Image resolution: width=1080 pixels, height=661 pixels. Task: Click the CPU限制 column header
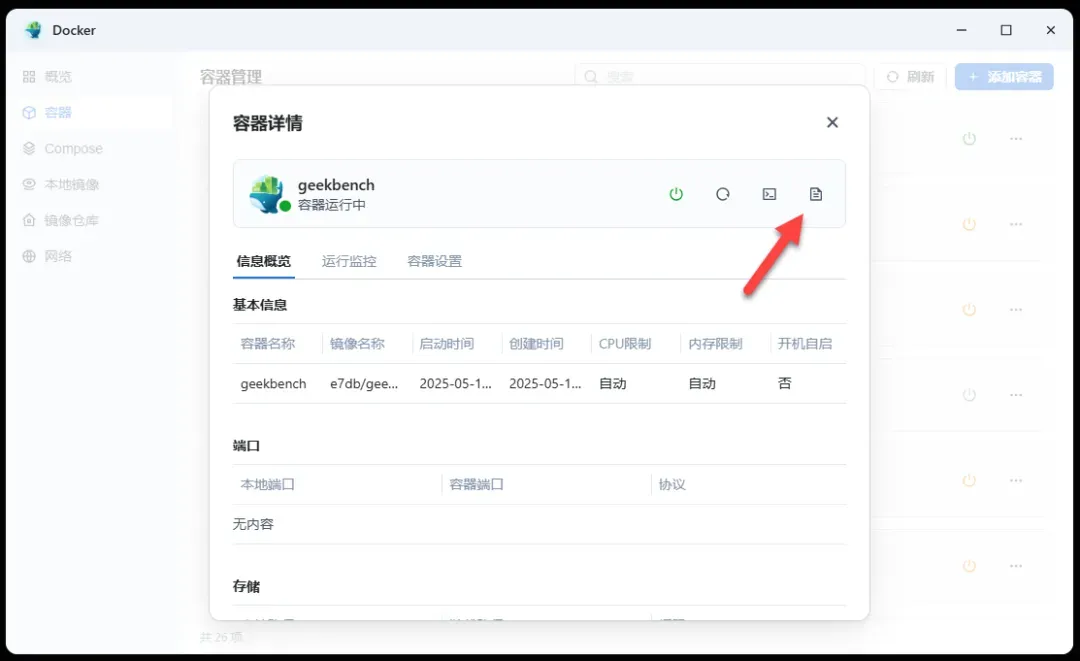tap(625, 344)
